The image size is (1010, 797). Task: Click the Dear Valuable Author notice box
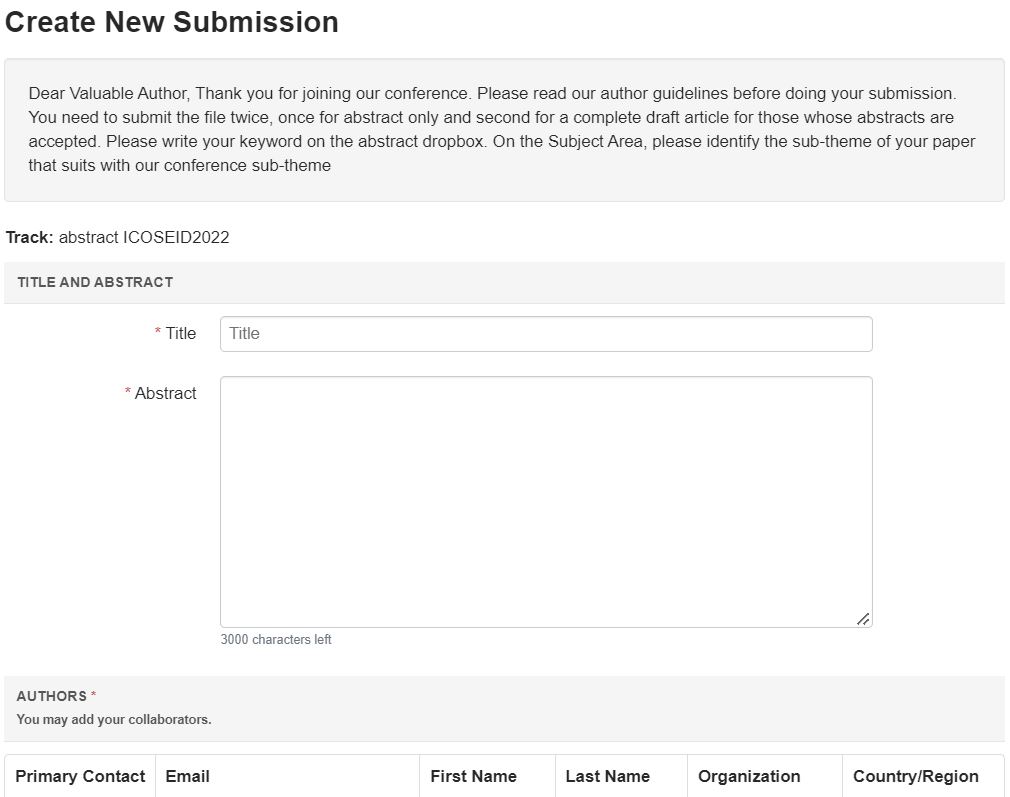tap(503, 130)
